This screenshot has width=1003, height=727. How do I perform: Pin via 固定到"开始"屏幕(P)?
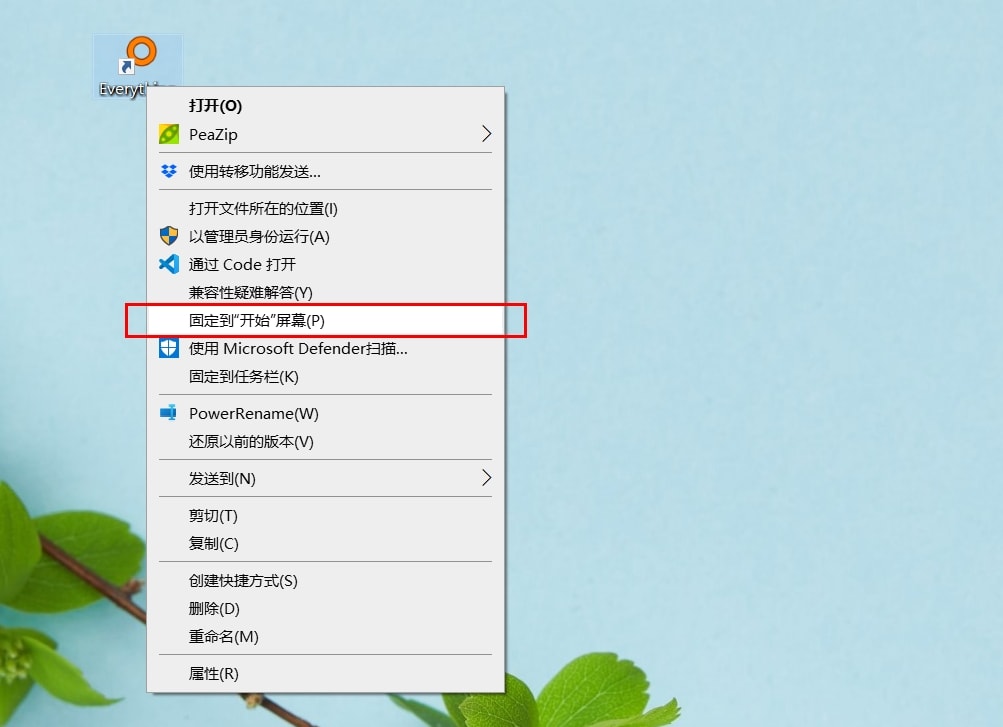tap(326, 320)
